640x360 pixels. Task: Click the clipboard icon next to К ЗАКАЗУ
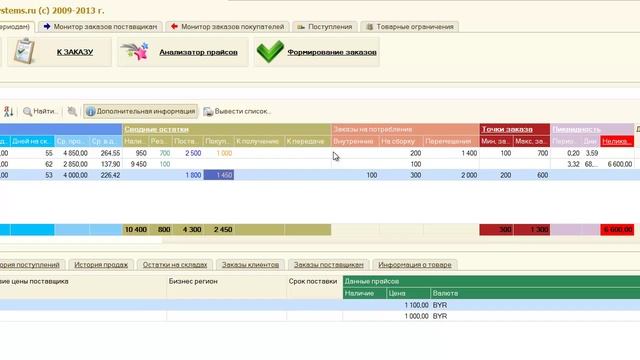click(x=24, y=51)
